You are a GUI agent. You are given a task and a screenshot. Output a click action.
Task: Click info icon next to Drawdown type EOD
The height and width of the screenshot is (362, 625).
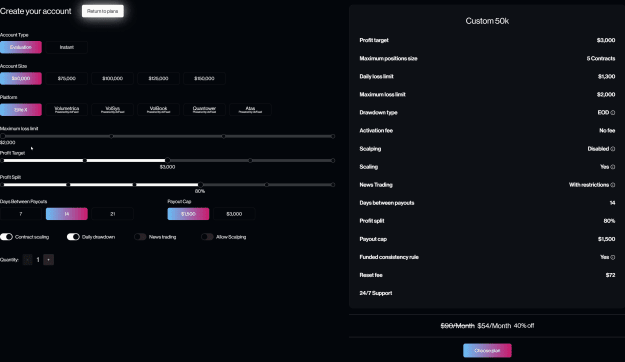613,113
